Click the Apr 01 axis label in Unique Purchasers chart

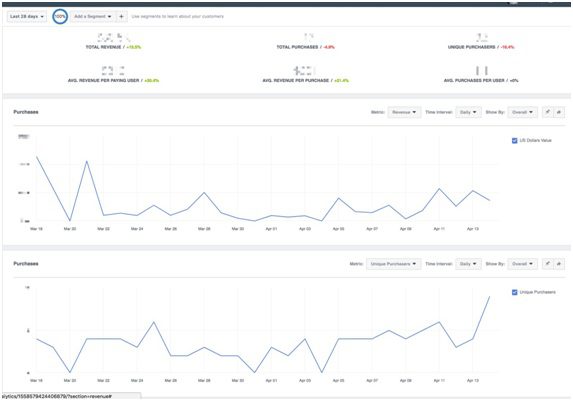[x=271, y=381]
